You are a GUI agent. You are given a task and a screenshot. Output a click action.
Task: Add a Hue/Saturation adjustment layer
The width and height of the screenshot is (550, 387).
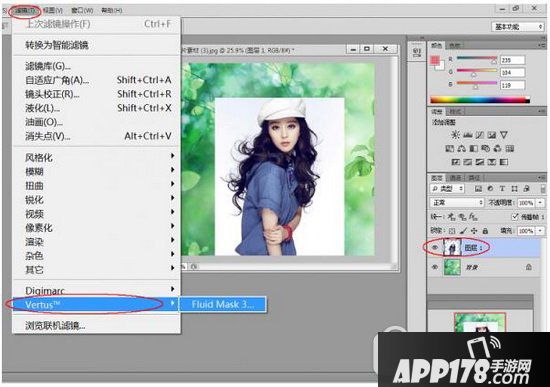point(450,148)
